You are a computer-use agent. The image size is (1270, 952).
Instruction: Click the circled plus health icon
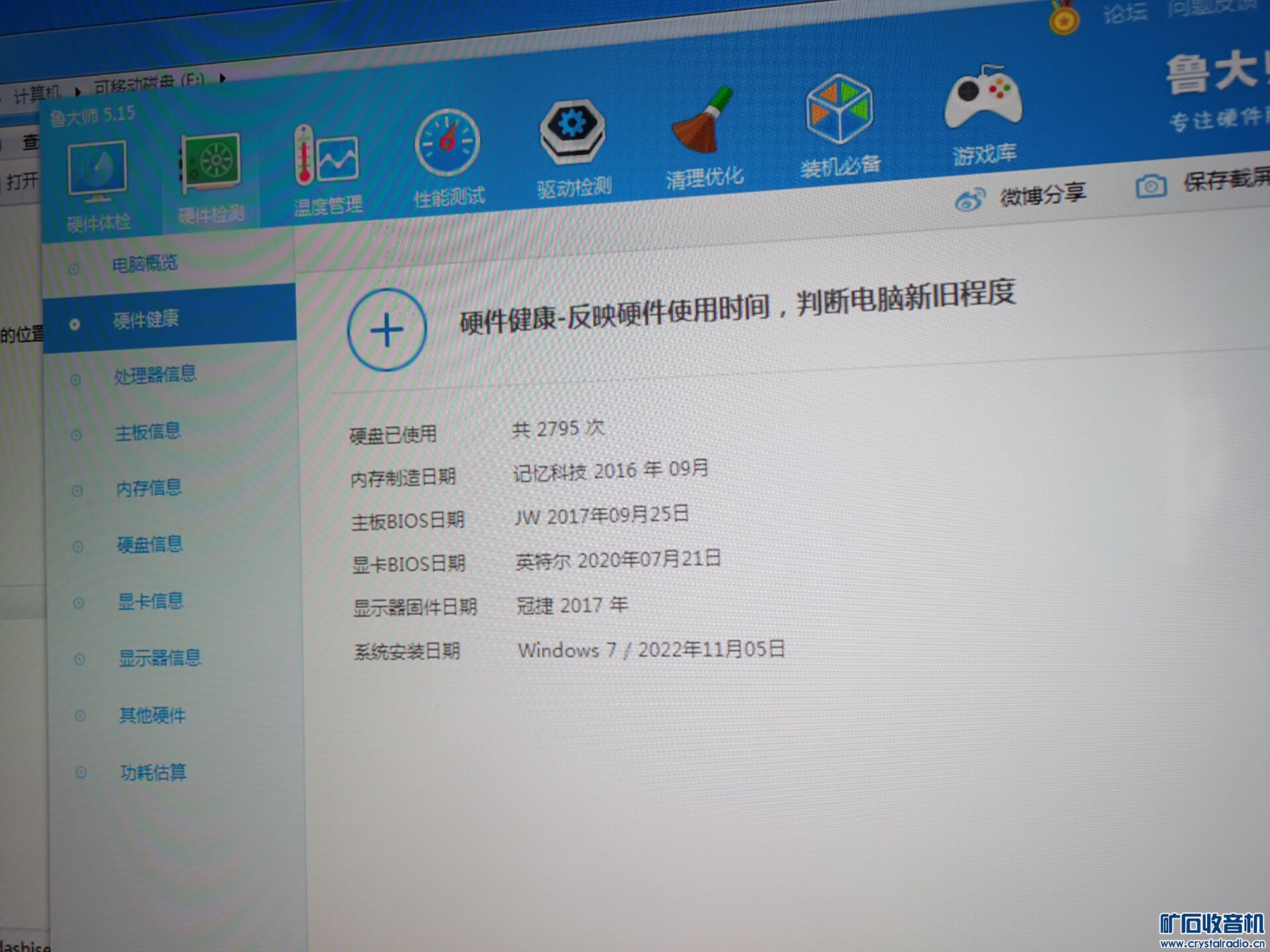point(387,330)
